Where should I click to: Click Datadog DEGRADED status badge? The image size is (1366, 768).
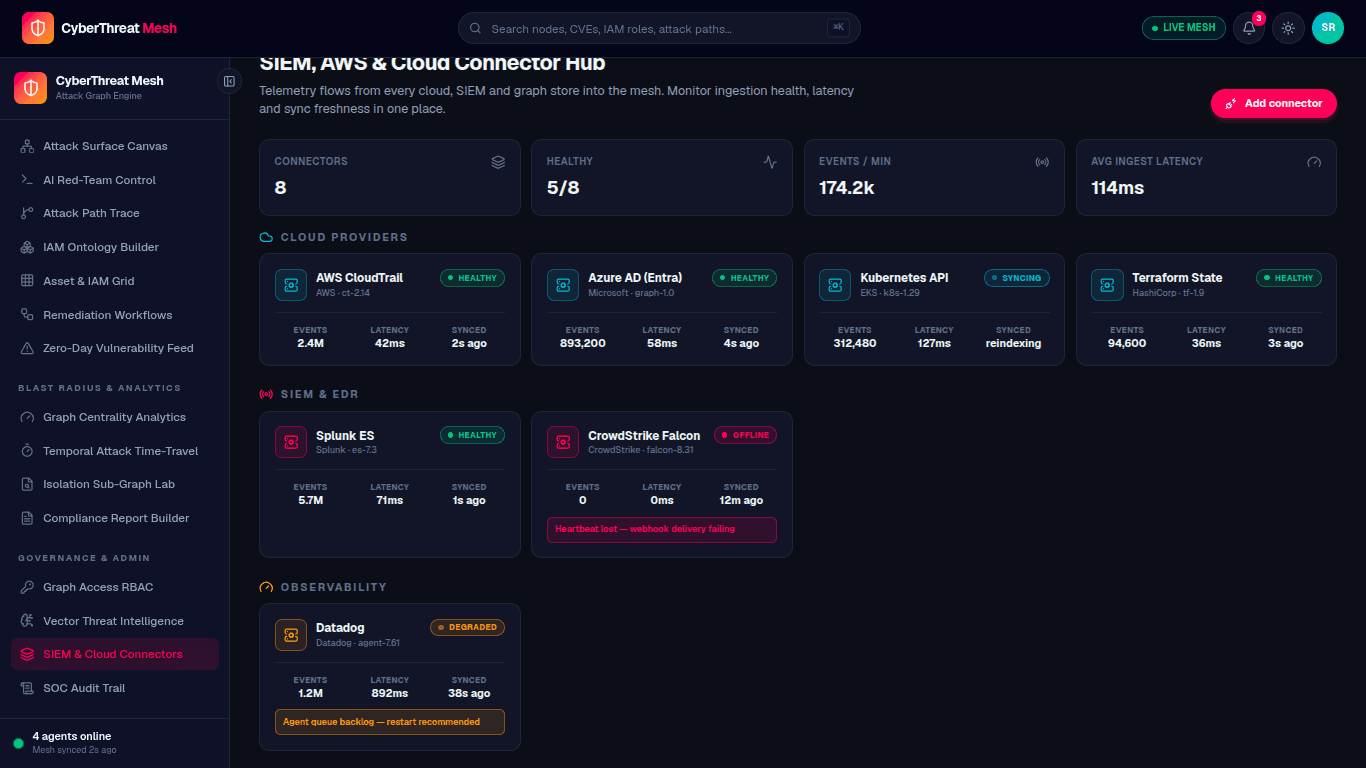coord(468,627)
